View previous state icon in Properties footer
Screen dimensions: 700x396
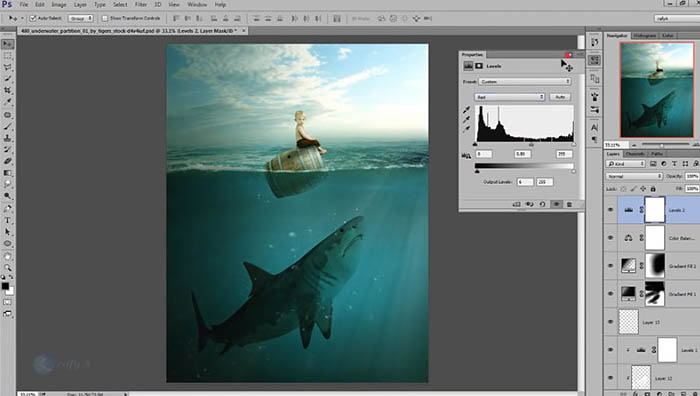[529, 204]
